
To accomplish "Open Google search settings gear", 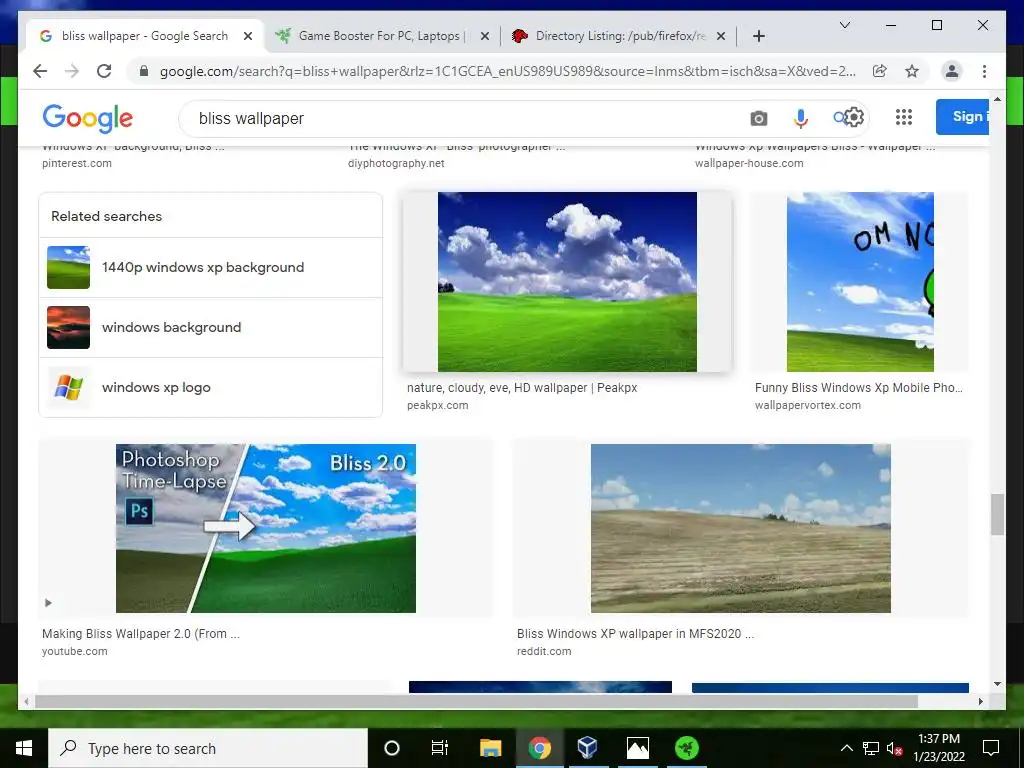I will pos(855,118).
